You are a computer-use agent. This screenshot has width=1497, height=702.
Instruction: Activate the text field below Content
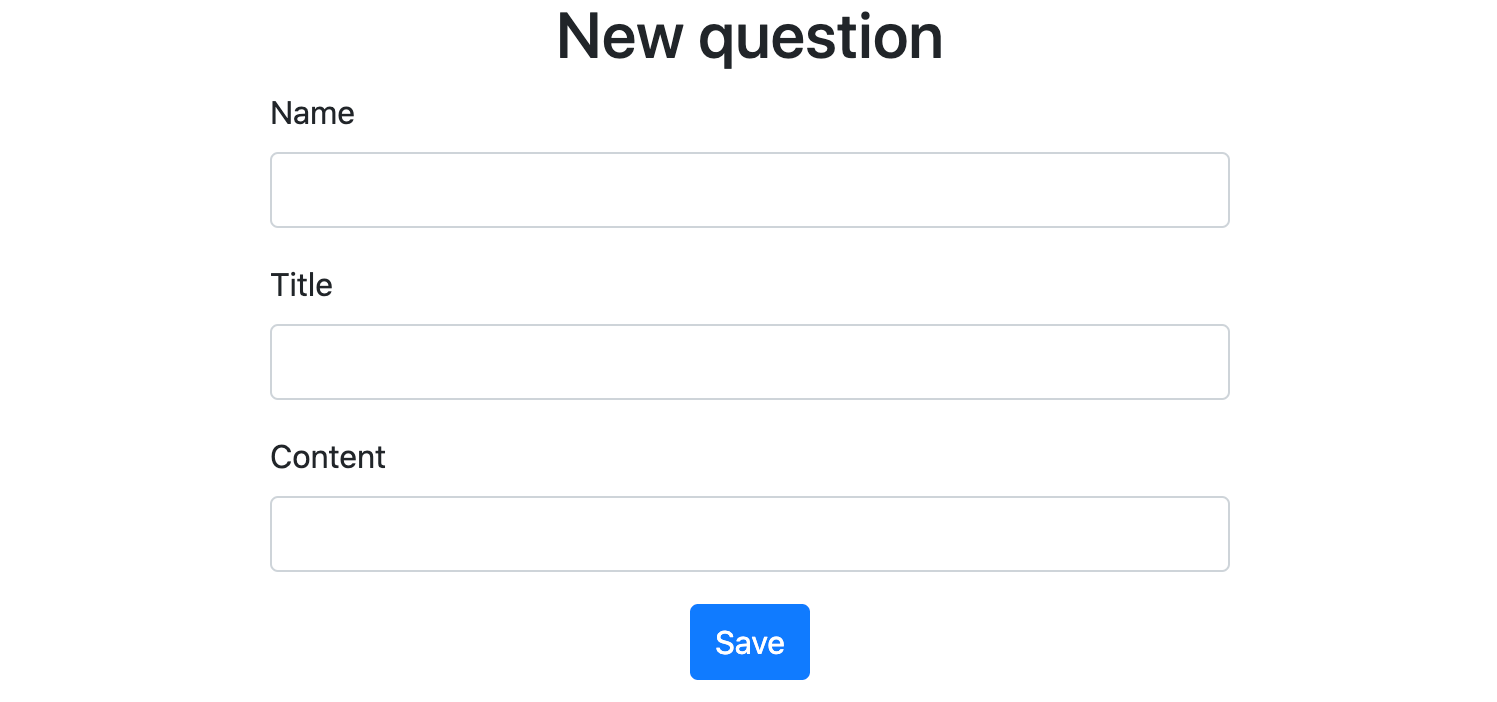point(749,534)
